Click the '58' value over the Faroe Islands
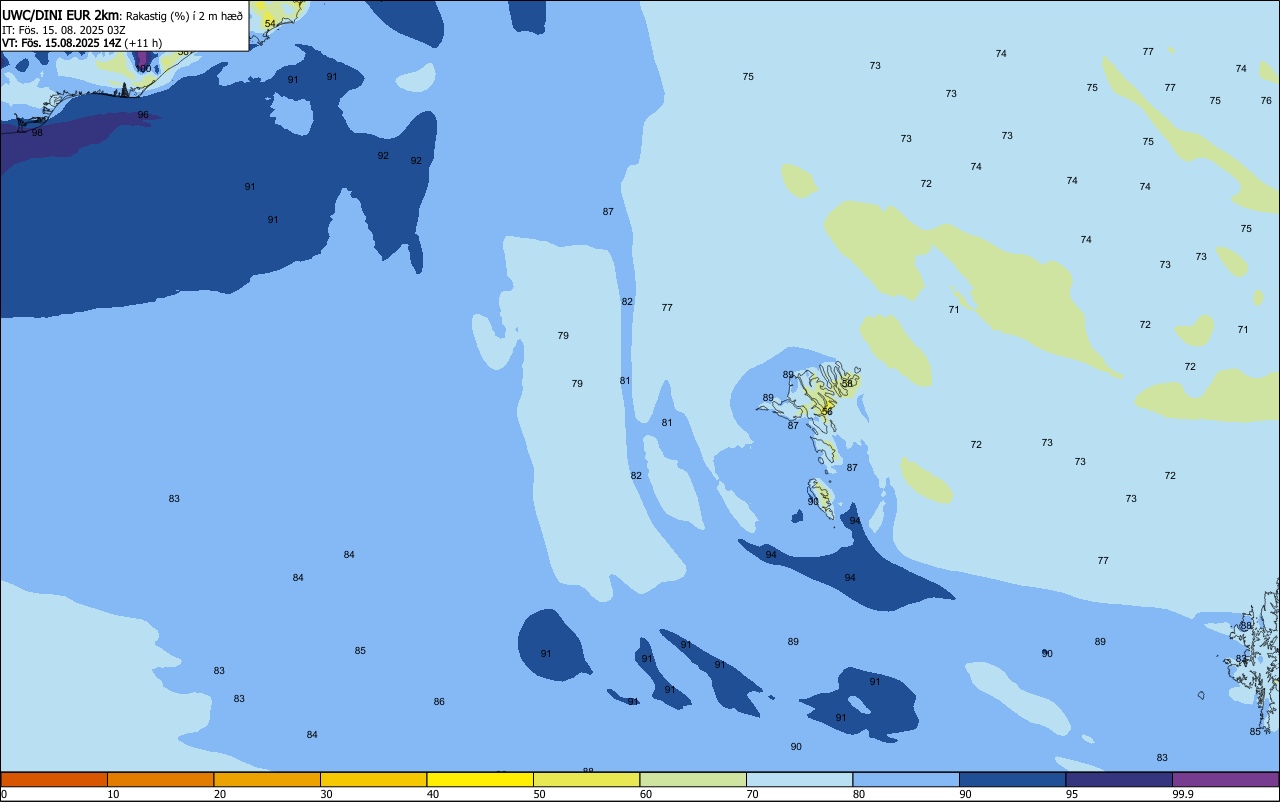 [x=847, y=384]
